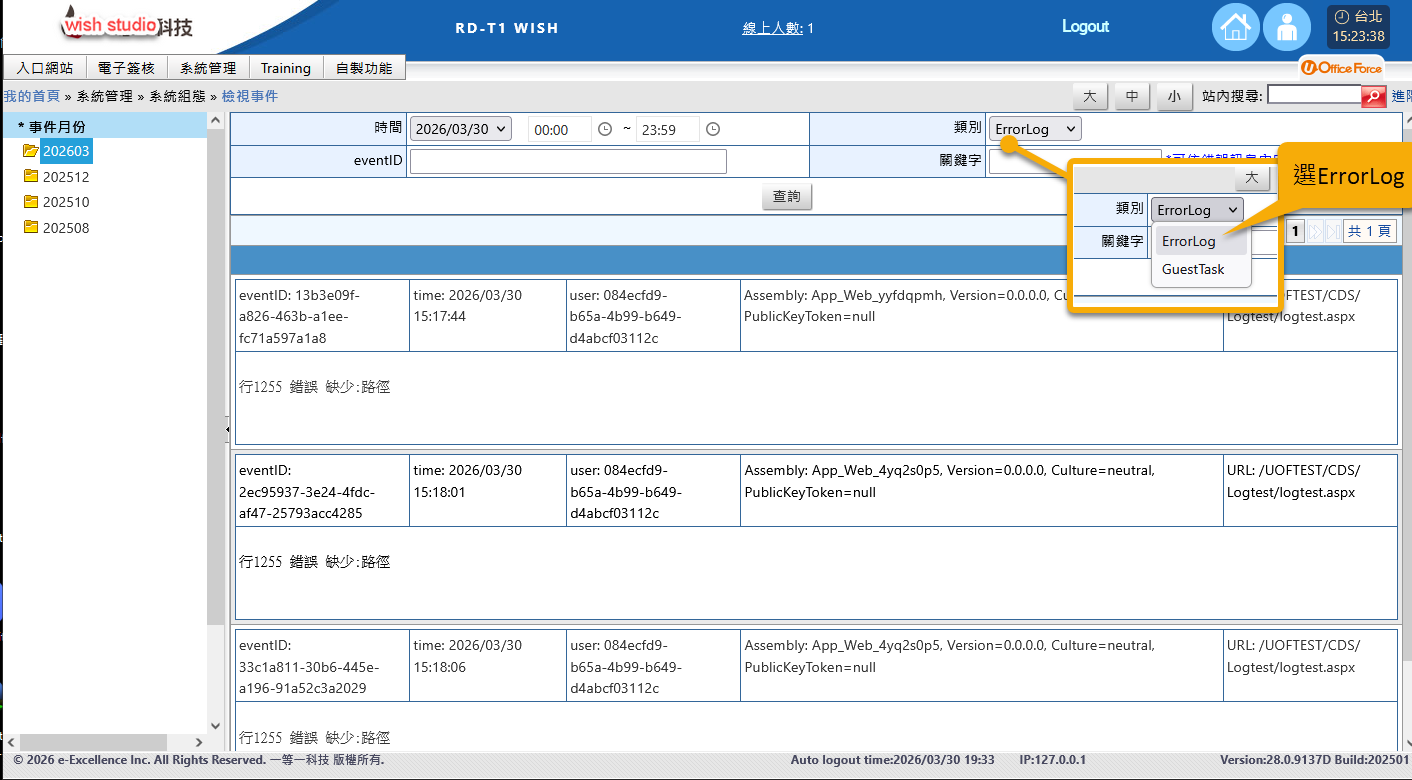Open the user profile icon
Screen dimensions: 1412x780
point(1286,27)
